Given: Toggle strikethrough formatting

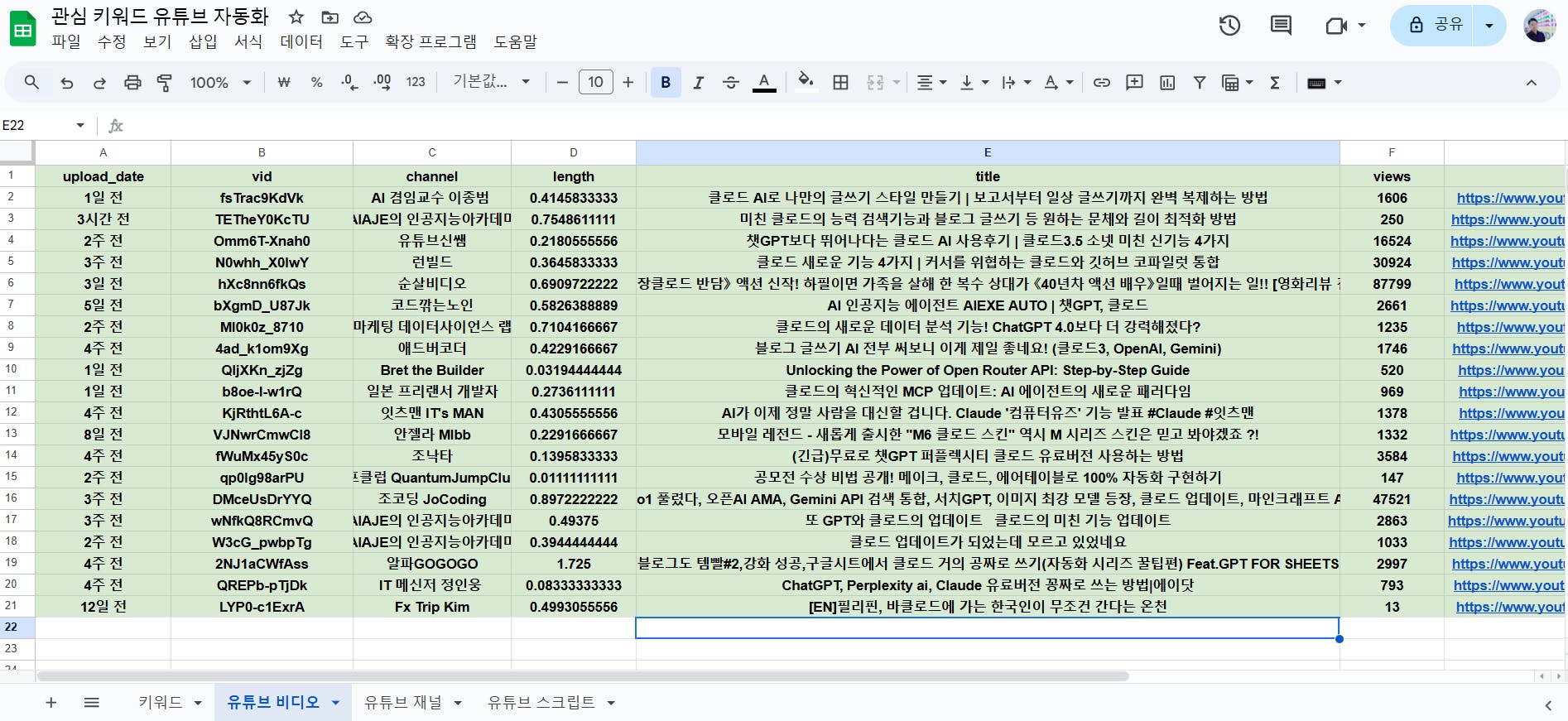Looking at the screenshot, I should pos(730,83).
